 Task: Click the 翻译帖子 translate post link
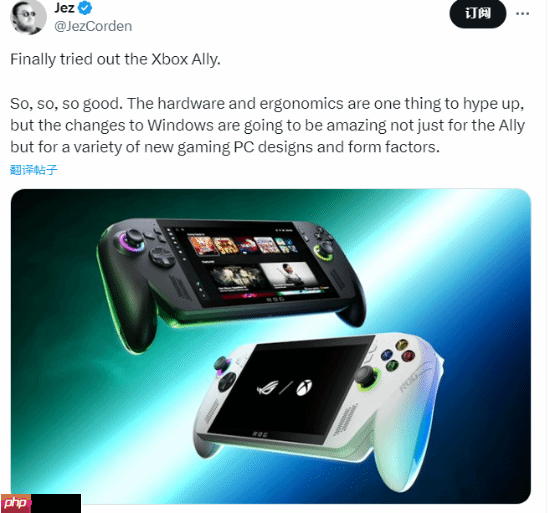(x=34, y=170)
